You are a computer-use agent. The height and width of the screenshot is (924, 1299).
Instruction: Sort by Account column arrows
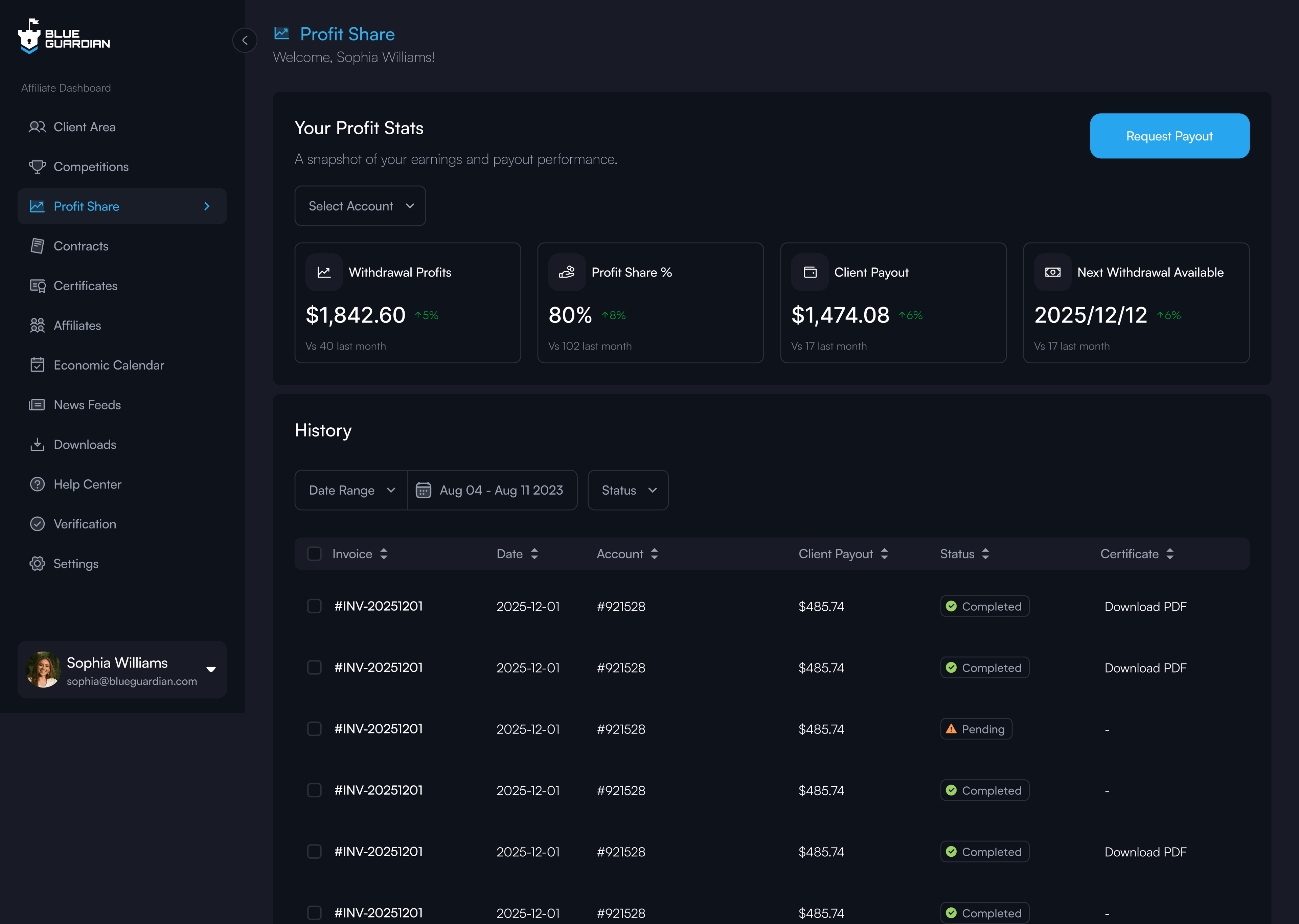655,554
